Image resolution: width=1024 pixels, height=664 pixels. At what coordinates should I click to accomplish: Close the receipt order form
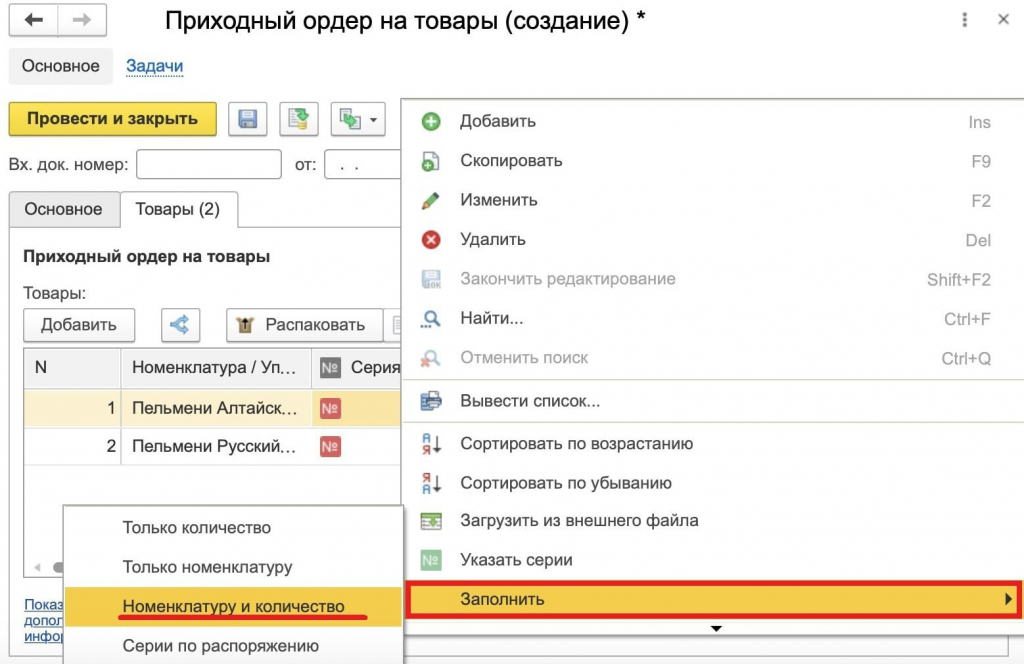click(1004, 20)
